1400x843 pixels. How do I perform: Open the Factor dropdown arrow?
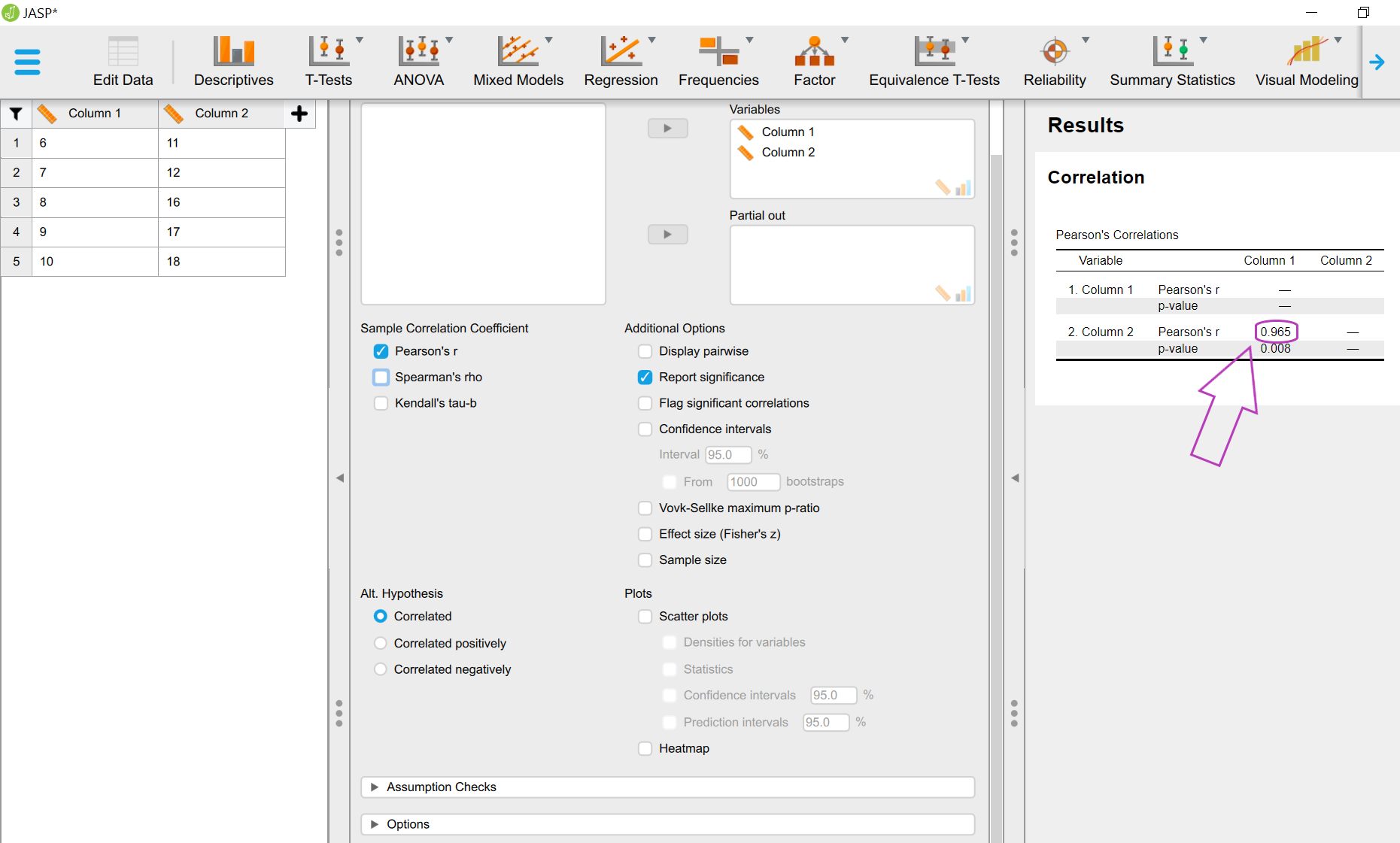[844, 40]
